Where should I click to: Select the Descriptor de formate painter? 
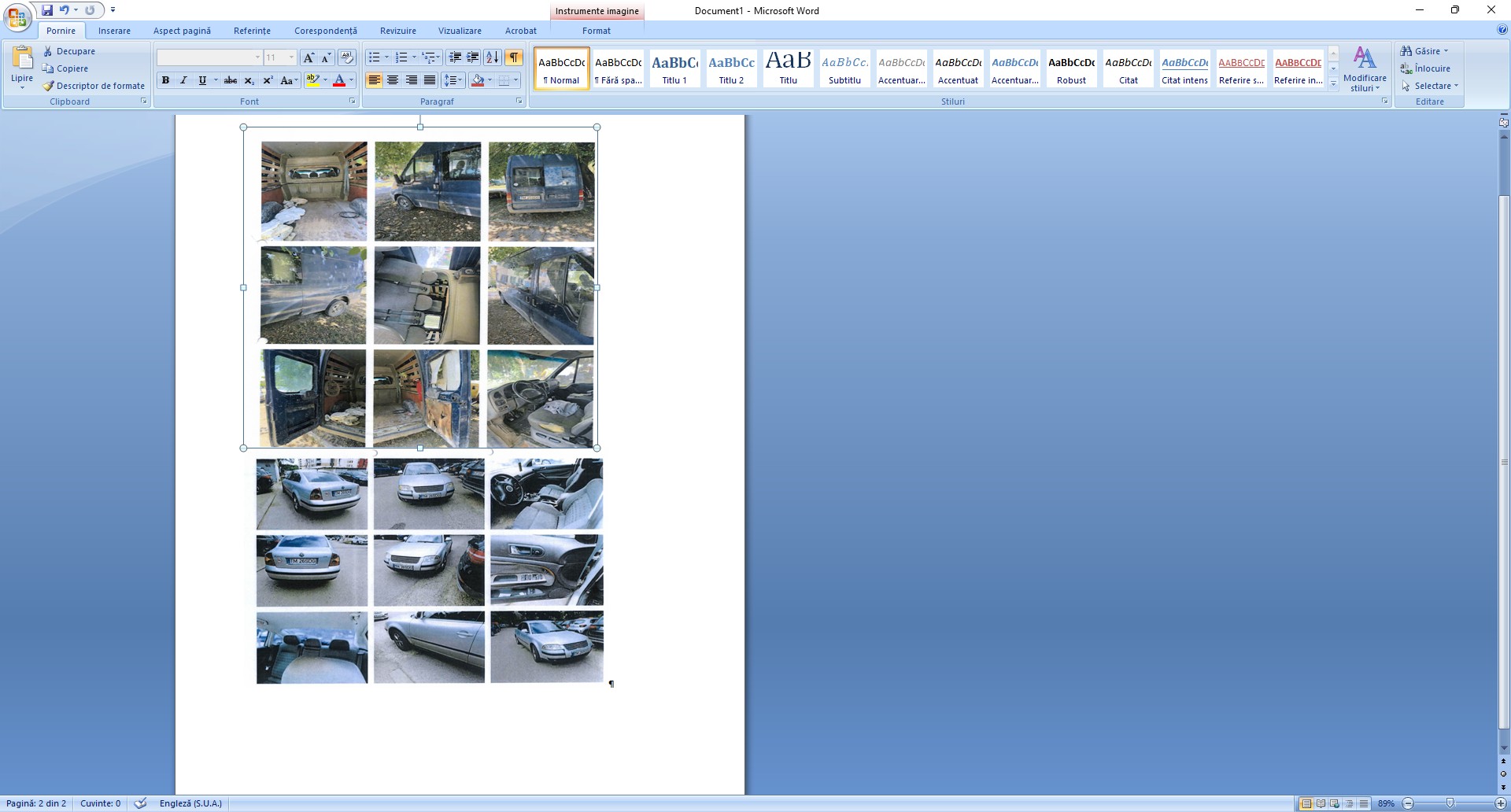point(94,86)
